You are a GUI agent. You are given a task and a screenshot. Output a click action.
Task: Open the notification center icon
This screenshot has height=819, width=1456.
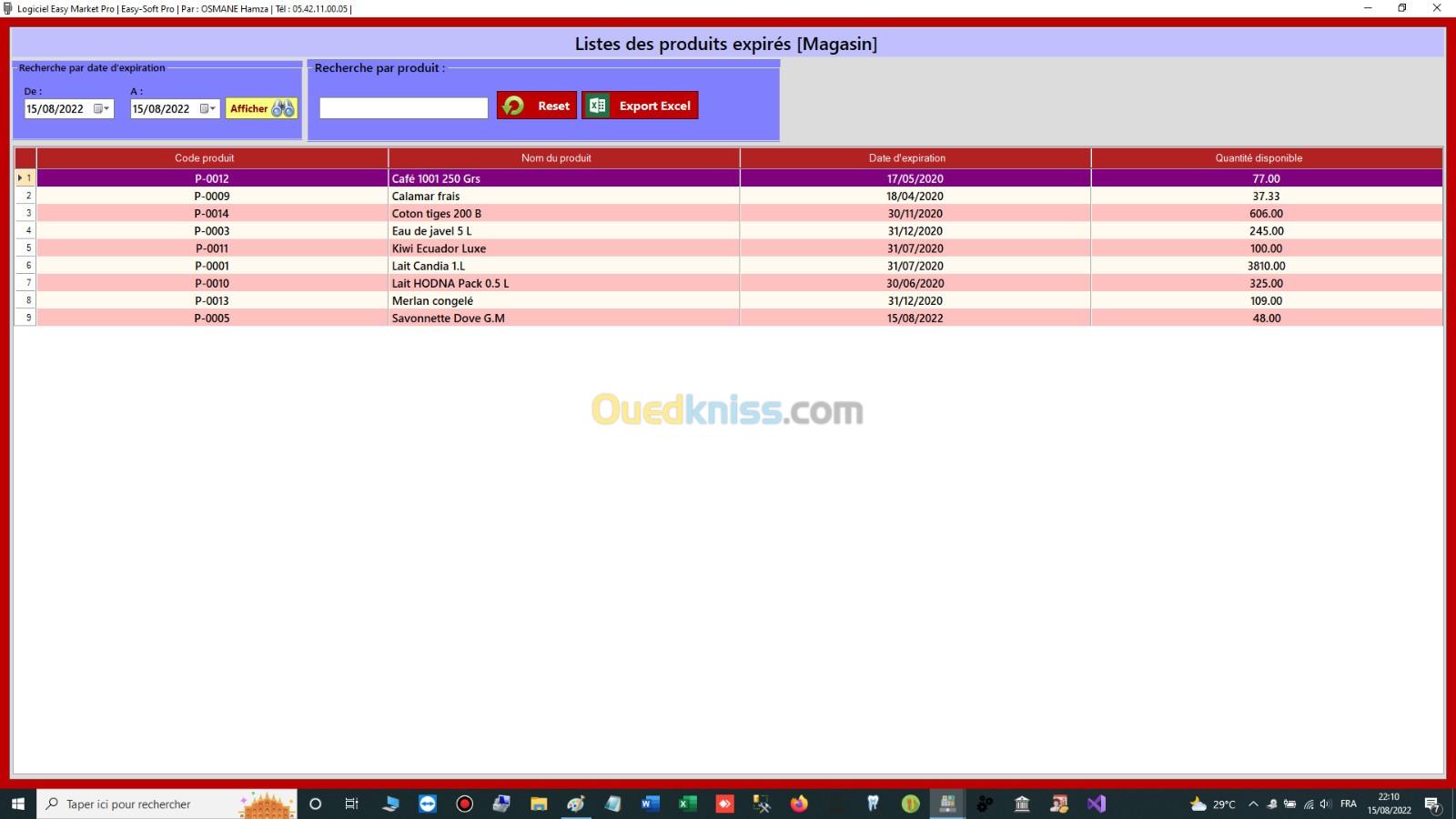[x=1432, y=804]
